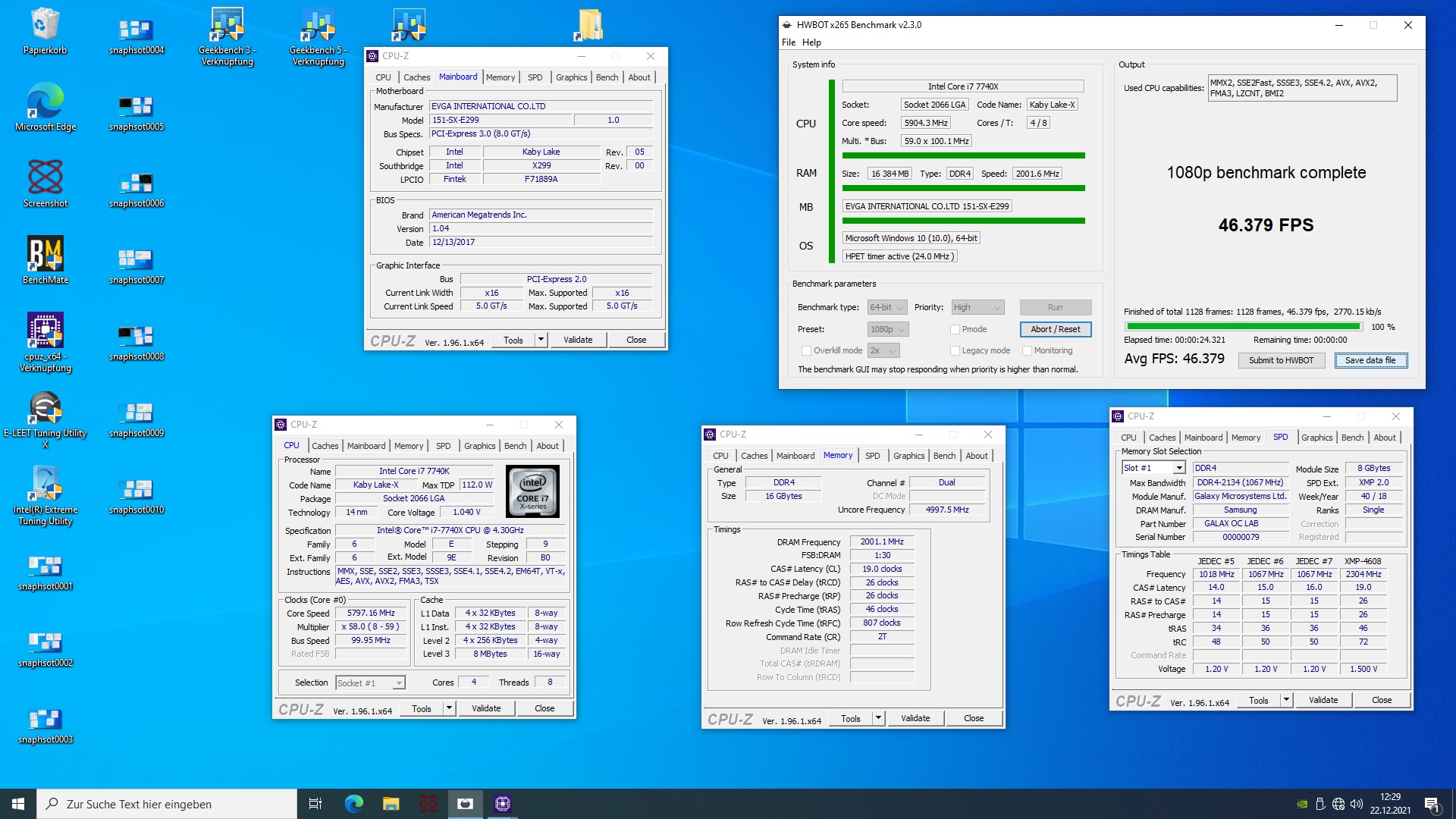The image size is (1456, 819).
Task: Open the Screenshot desktop shortcut
Action: coord(45,184)
